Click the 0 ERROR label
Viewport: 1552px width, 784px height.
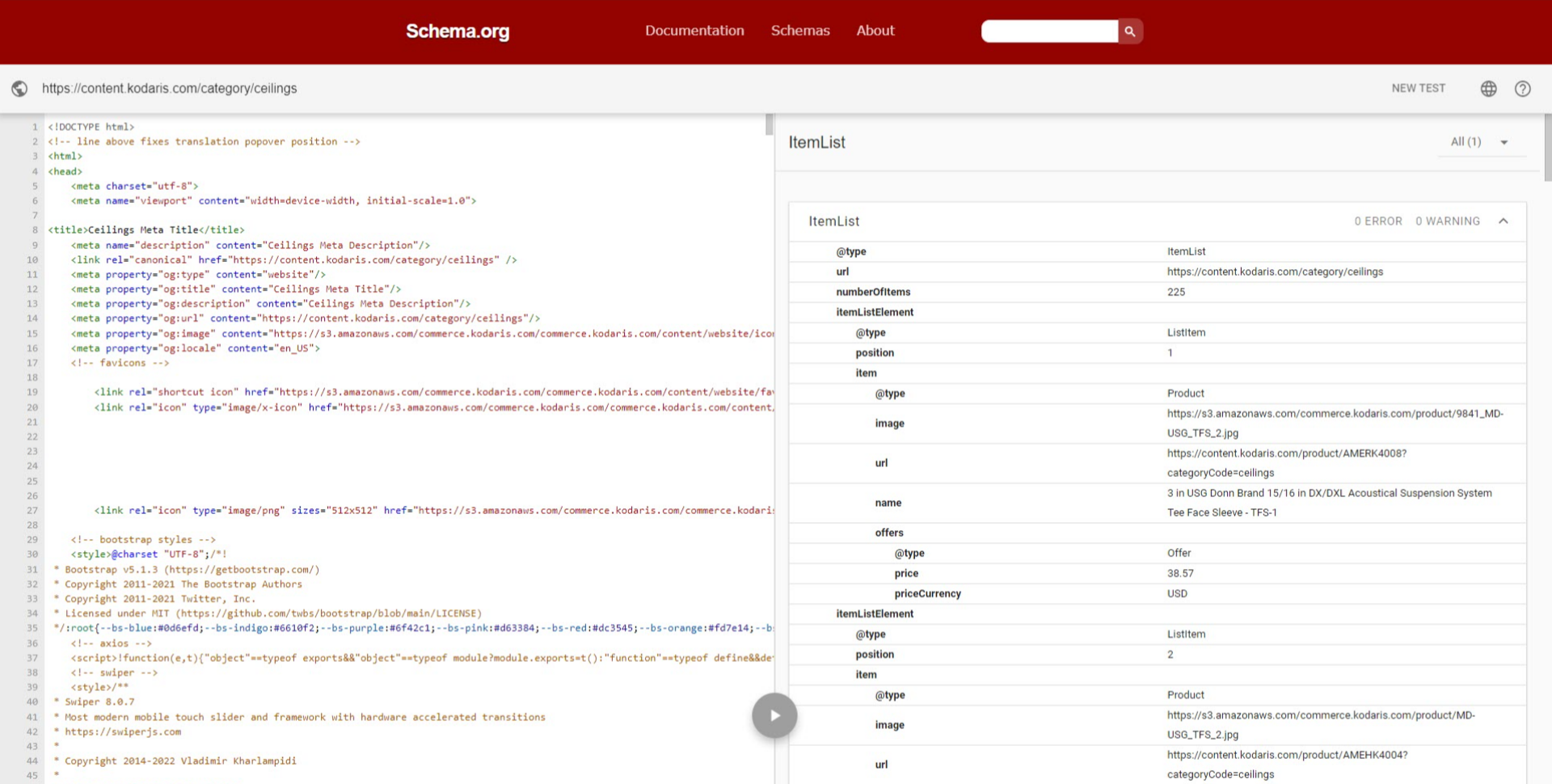point(1378,221)
